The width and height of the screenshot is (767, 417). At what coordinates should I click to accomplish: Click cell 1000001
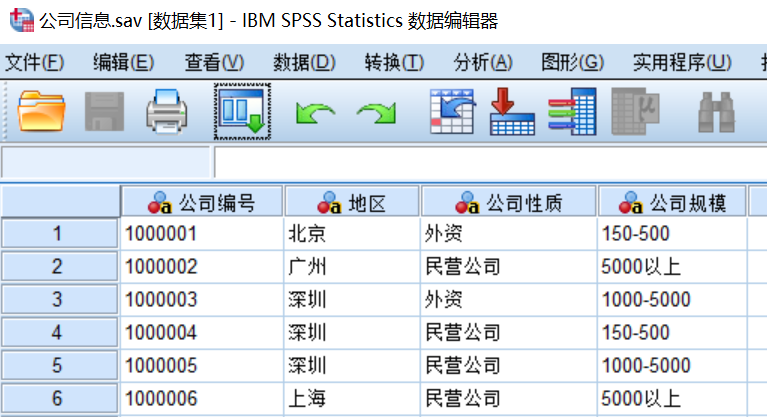202,233
